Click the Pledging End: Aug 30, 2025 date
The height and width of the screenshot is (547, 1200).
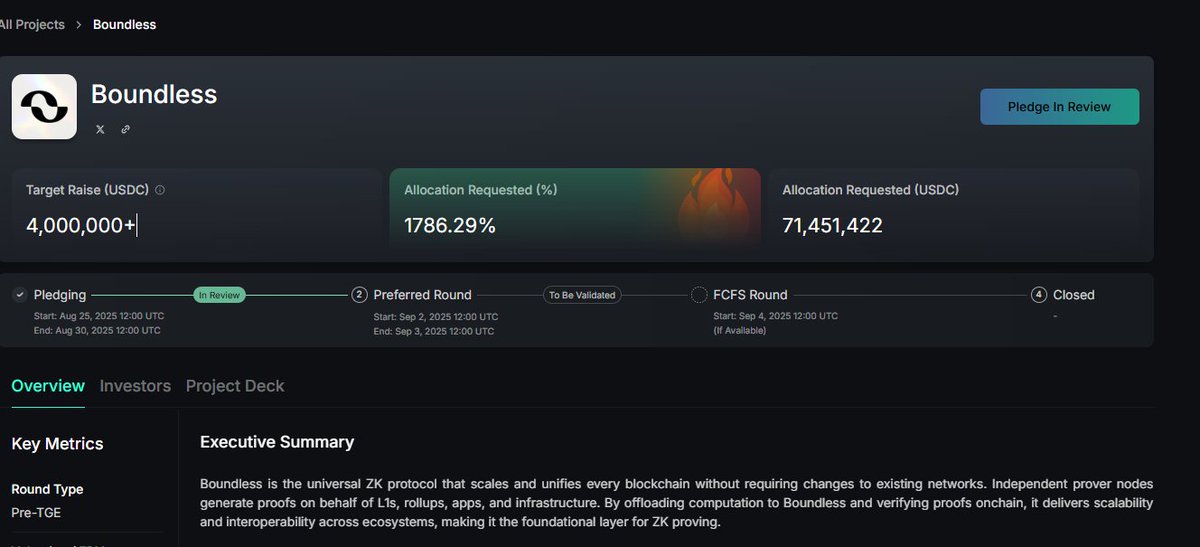point(97,331)
